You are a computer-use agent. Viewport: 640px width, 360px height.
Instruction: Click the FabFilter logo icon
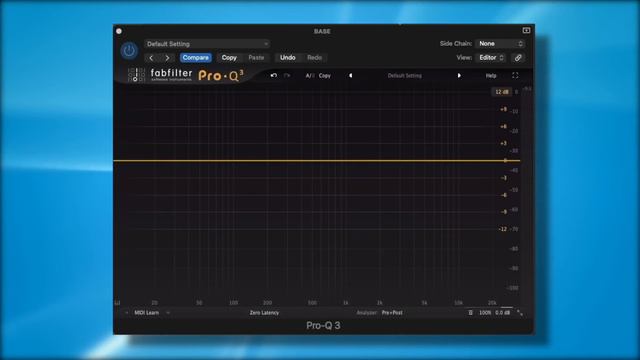tap(136, 75)
